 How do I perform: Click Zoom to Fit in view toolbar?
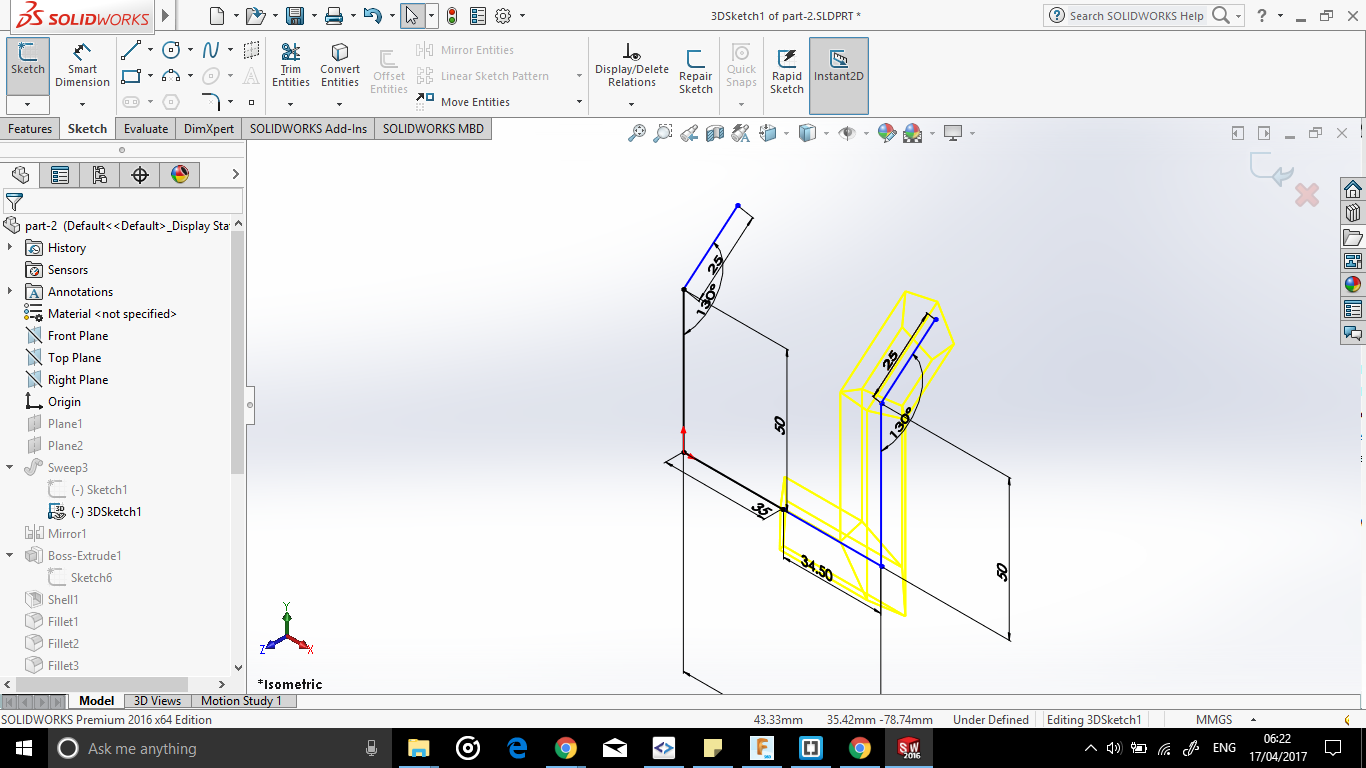pos(637,133)
